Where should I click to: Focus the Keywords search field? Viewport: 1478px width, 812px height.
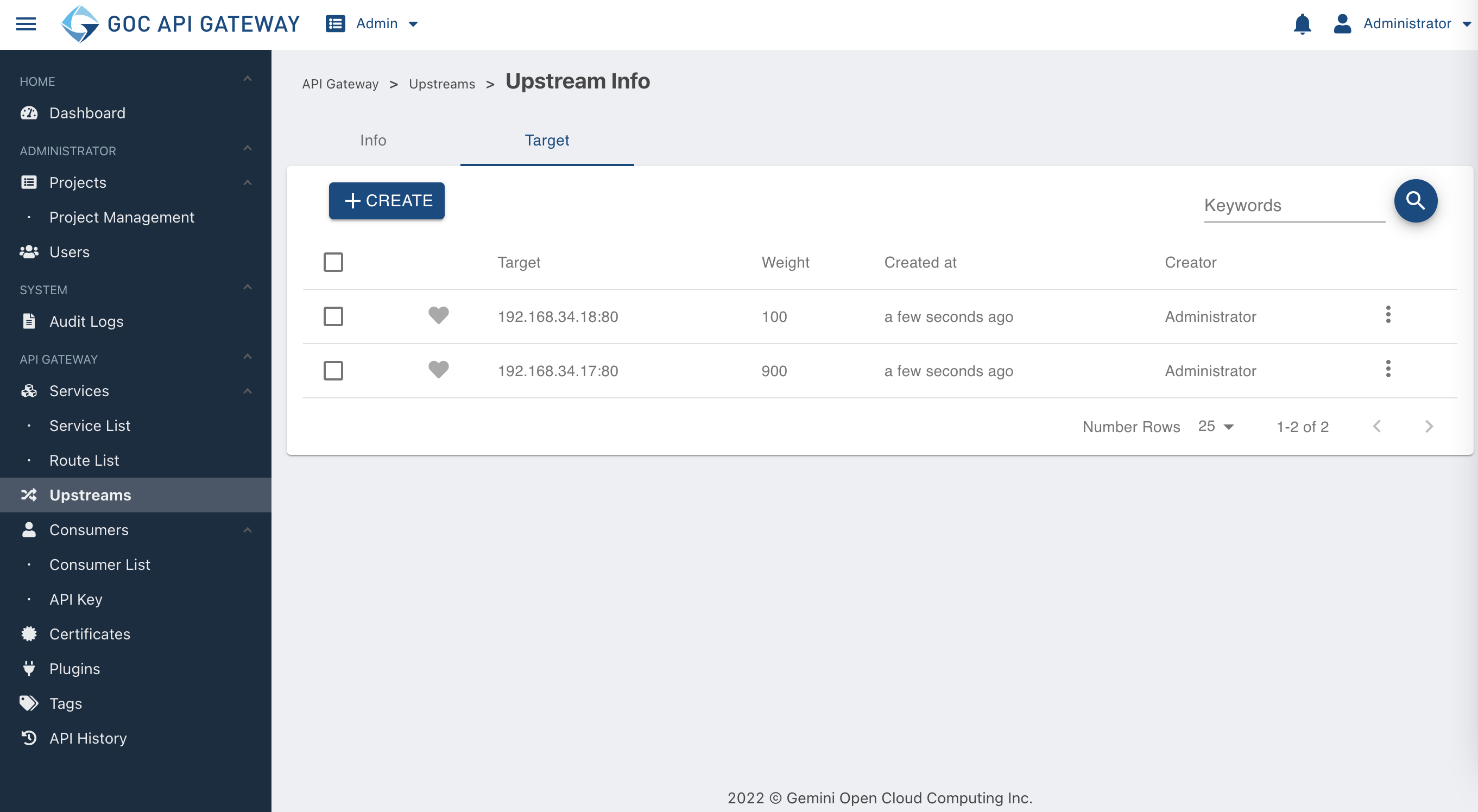1294,205
